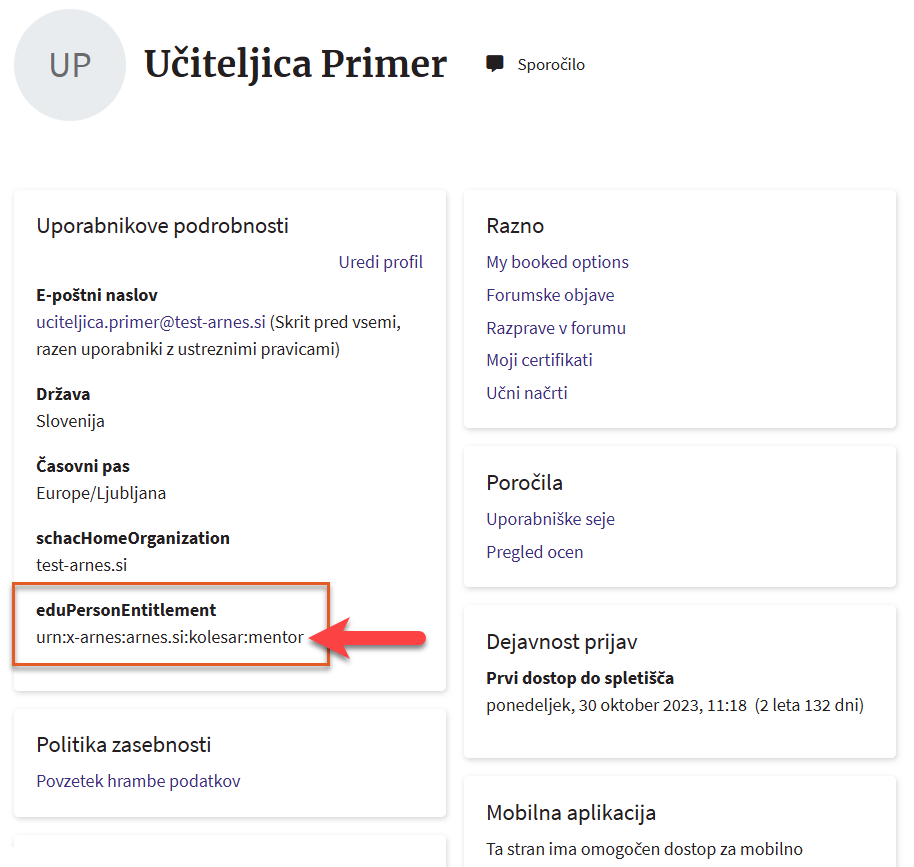Click the red arrow annotation
Screen dimensions: 914x867
pyautogui.click(x=375, y=638)
